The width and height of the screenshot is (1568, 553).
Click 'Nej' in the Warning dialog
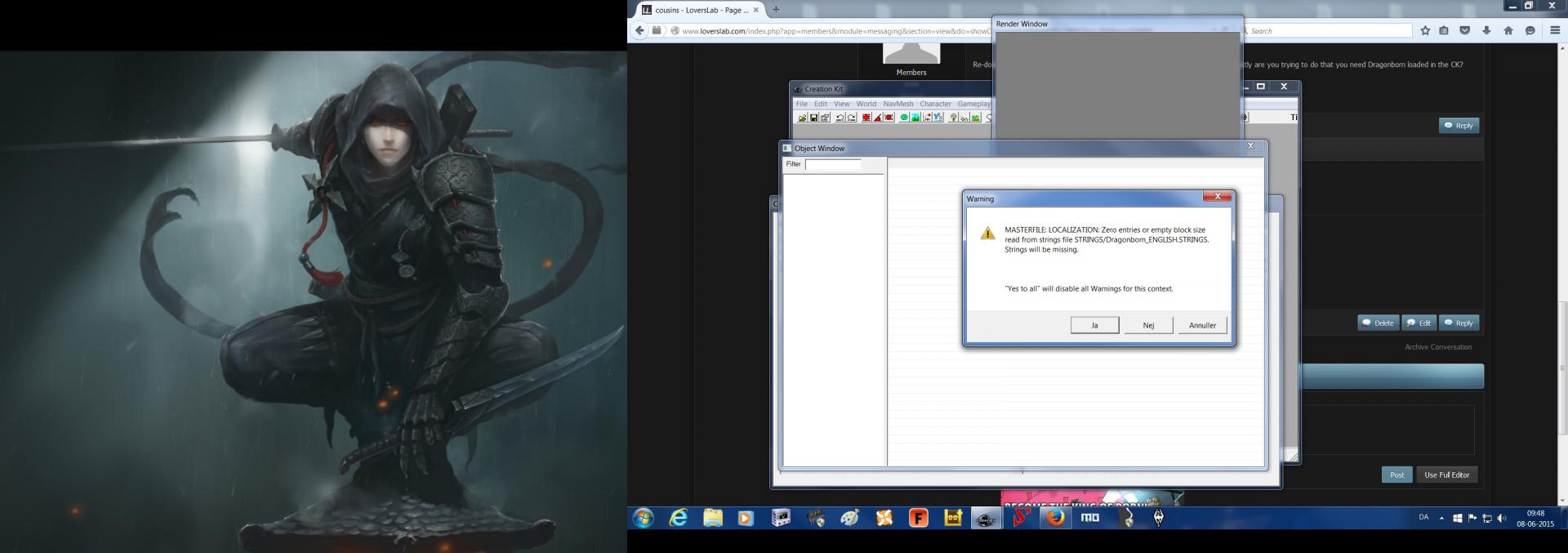pyautogui.click(x=1148, y=325)
